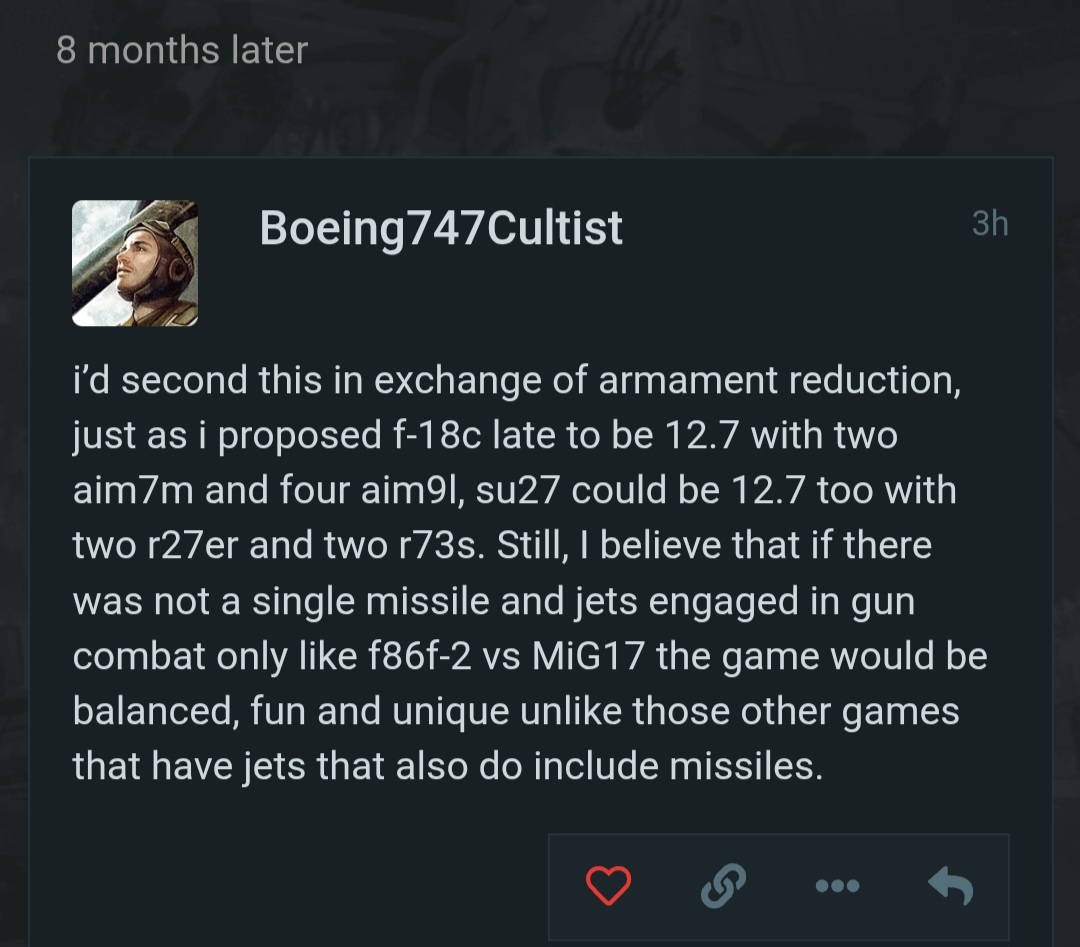Open more actions with three-dot icon
This screenshot has width=1080, height=947.
point(837,886)
